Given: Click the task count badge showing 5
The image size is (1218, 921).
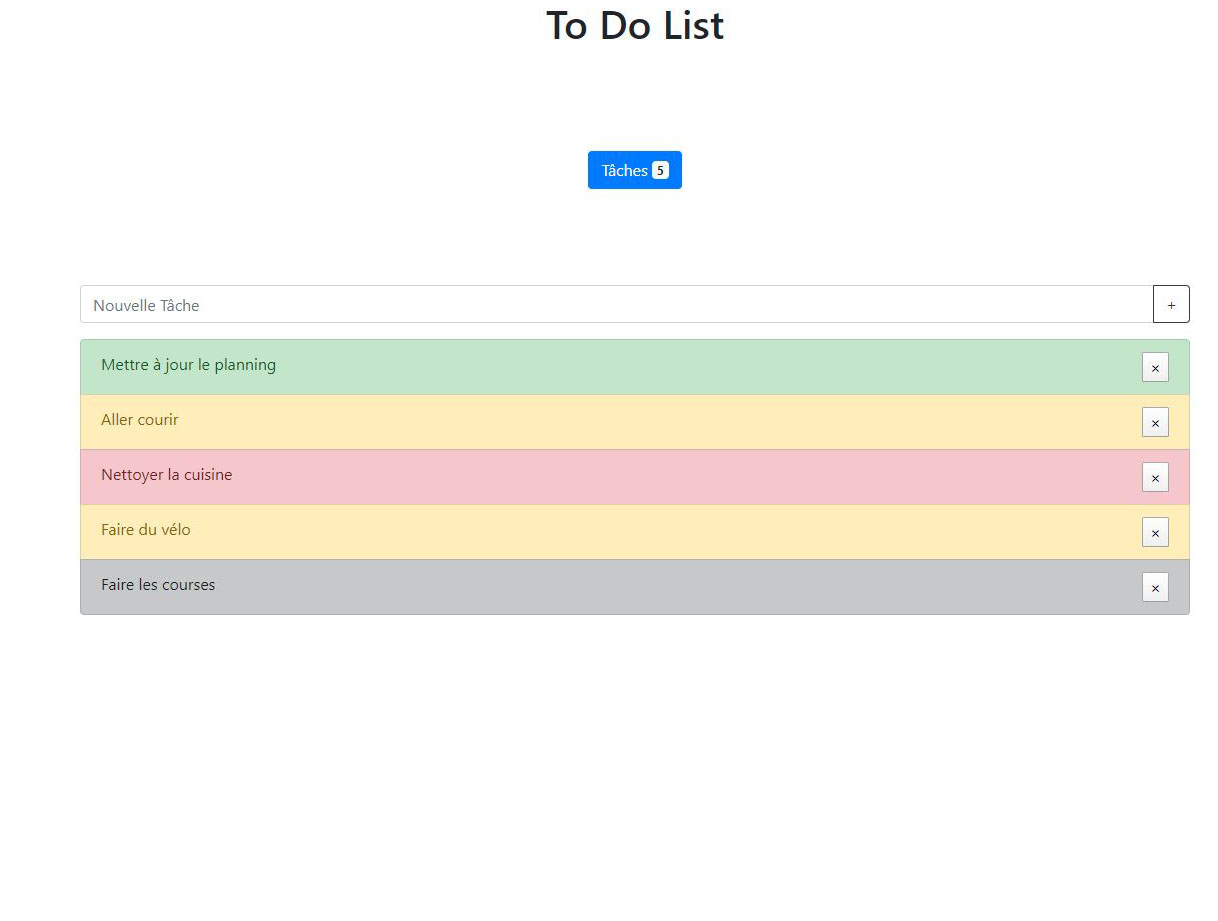Looking at the screenshot, I should coord(660,171).
